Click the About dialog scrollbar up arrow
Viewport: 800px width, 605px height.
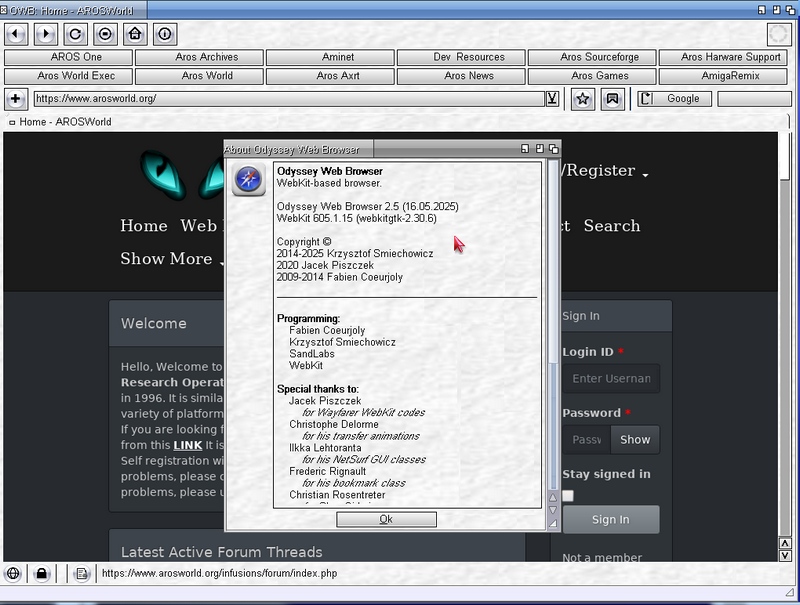click(553, 497)
